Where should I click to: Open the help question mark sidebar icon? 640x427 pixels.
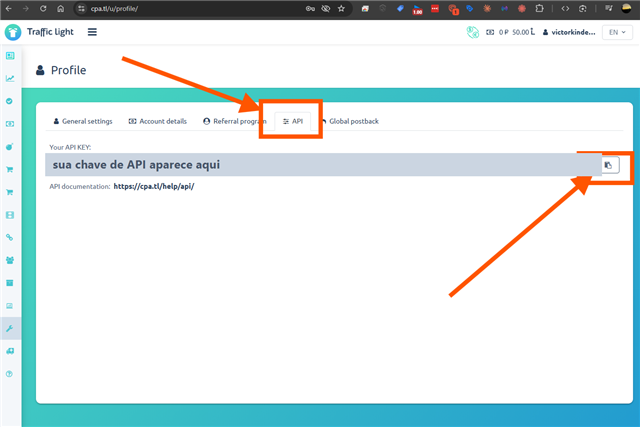tap(9, 374)
